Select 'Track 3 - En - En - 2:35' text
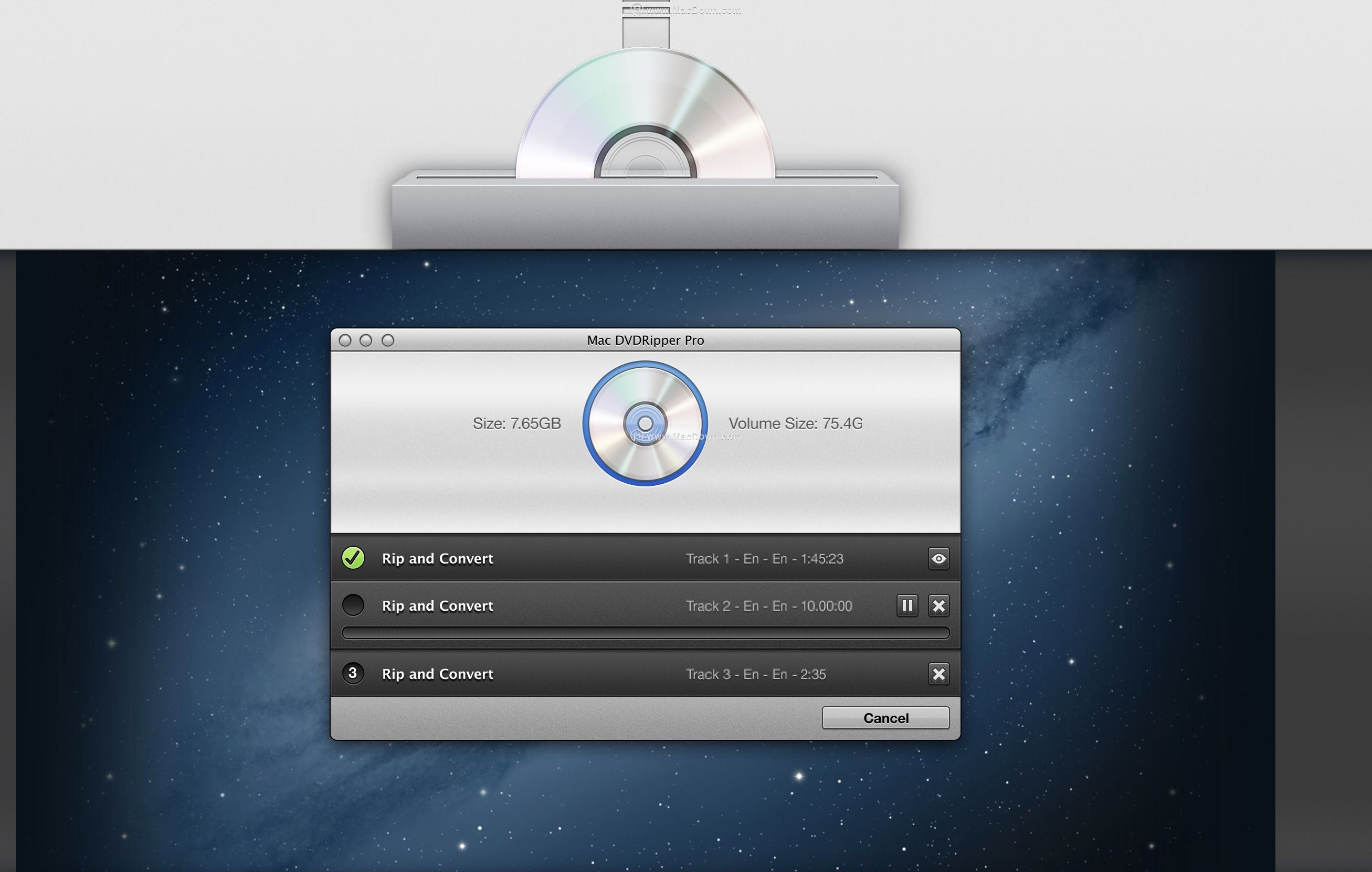The width and height of the screenshot is (1372, 872). point(755,674)
